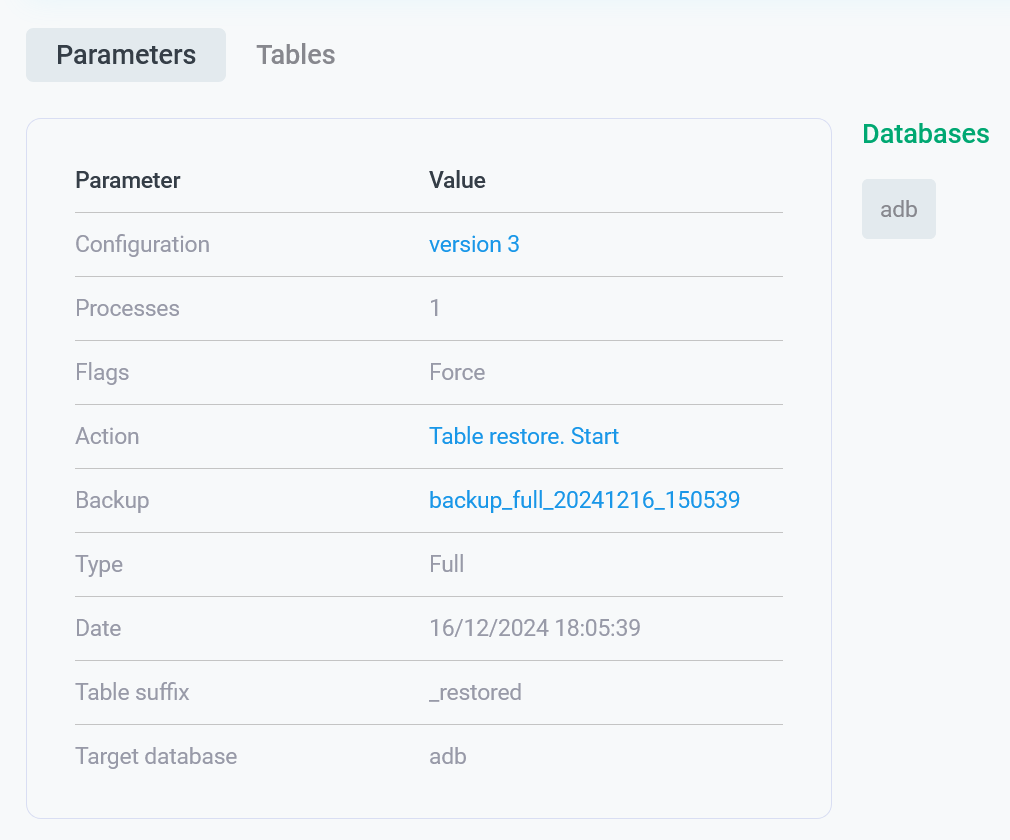Click the Force flag value
This screenshot has width=1010, height=840.
tap(457, 372)
